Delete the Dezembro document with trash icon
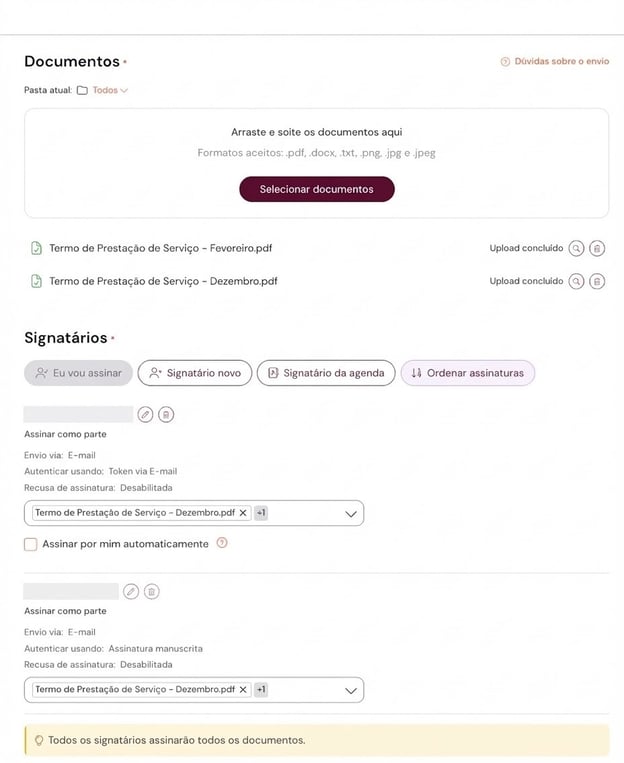This screenshot has height=763, width=624. pos(597,281)
